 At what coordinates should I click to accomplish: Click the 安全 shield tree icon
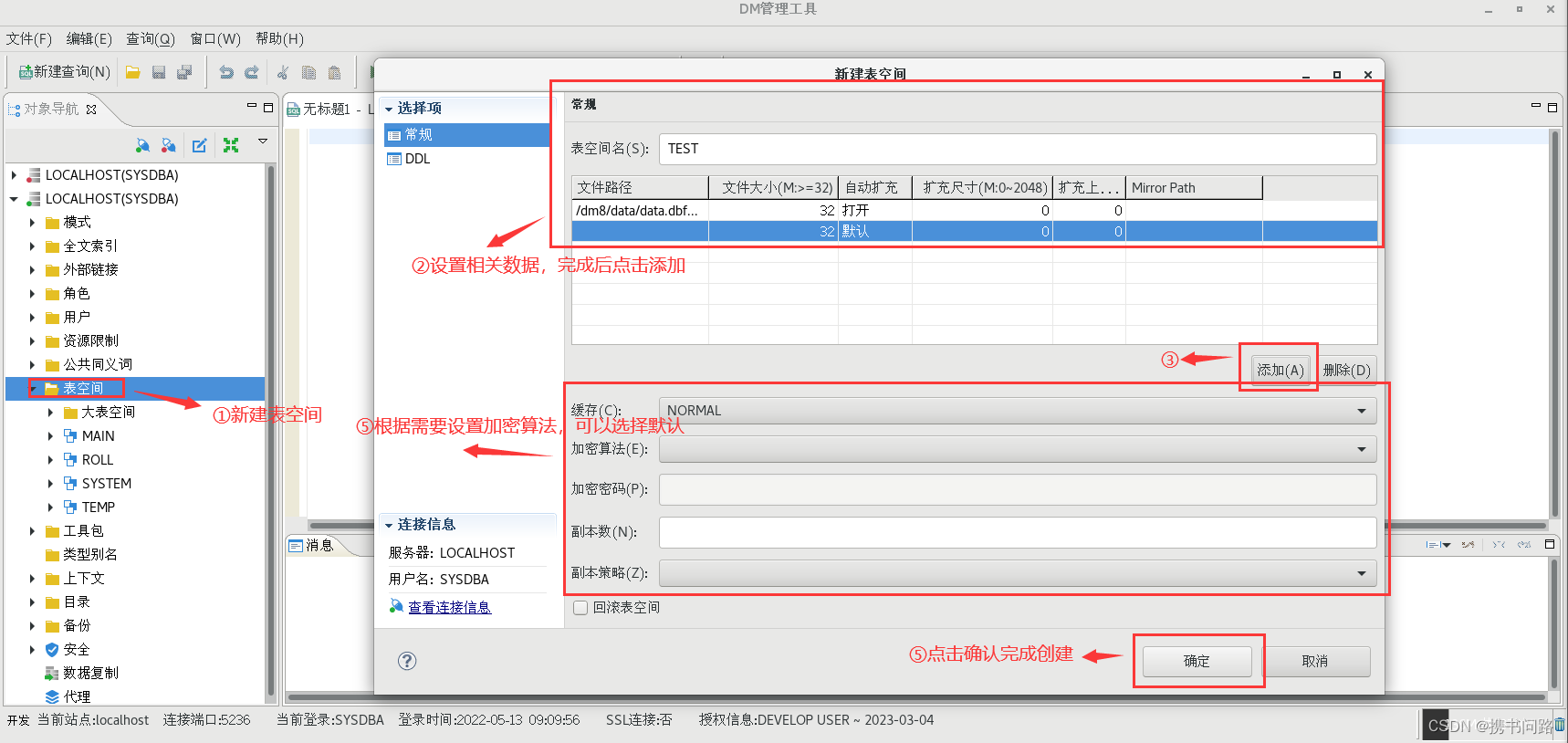52,650
